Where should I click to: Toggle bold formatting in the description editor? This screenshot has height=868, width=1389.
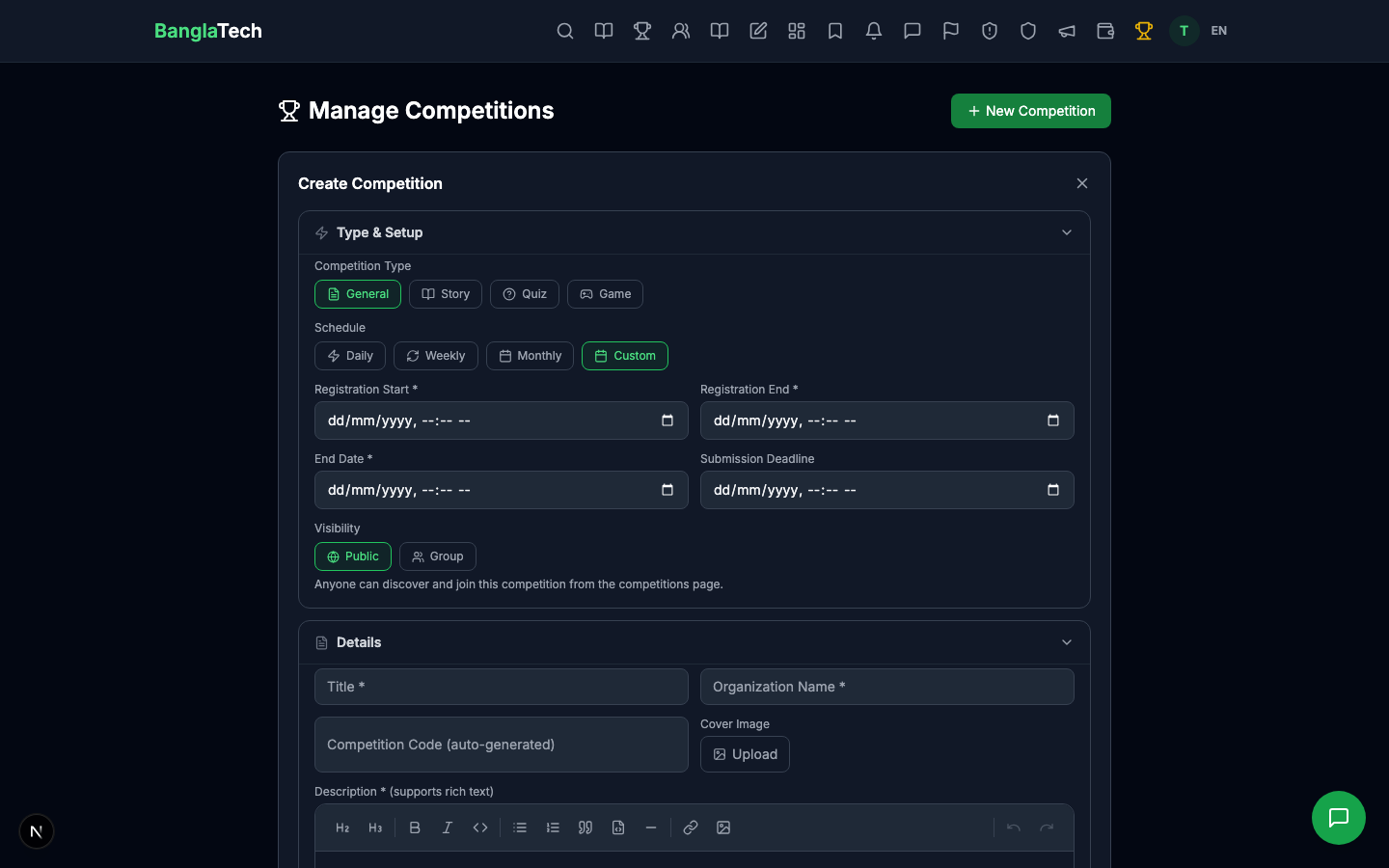pyautogui.click(x=415, y=827)
